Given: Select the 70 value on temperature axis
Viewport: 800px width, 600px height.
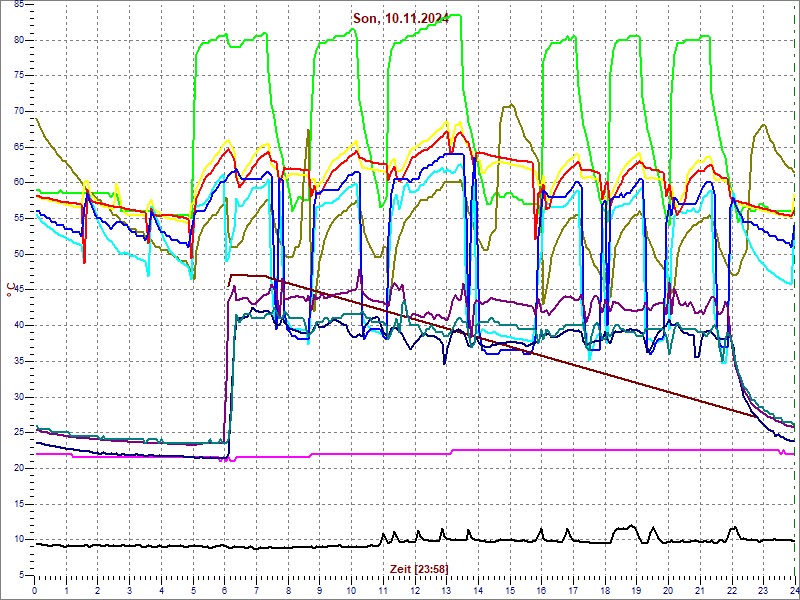Looking at the screenshot, I should pyautogui.click(x=17, y=112).
